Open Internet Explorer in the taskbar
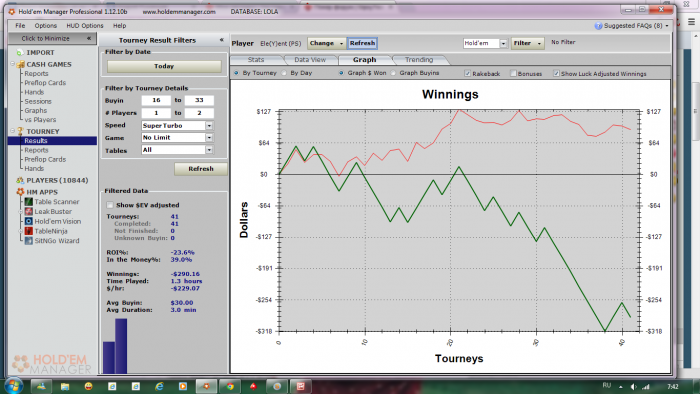 [159, 386]
